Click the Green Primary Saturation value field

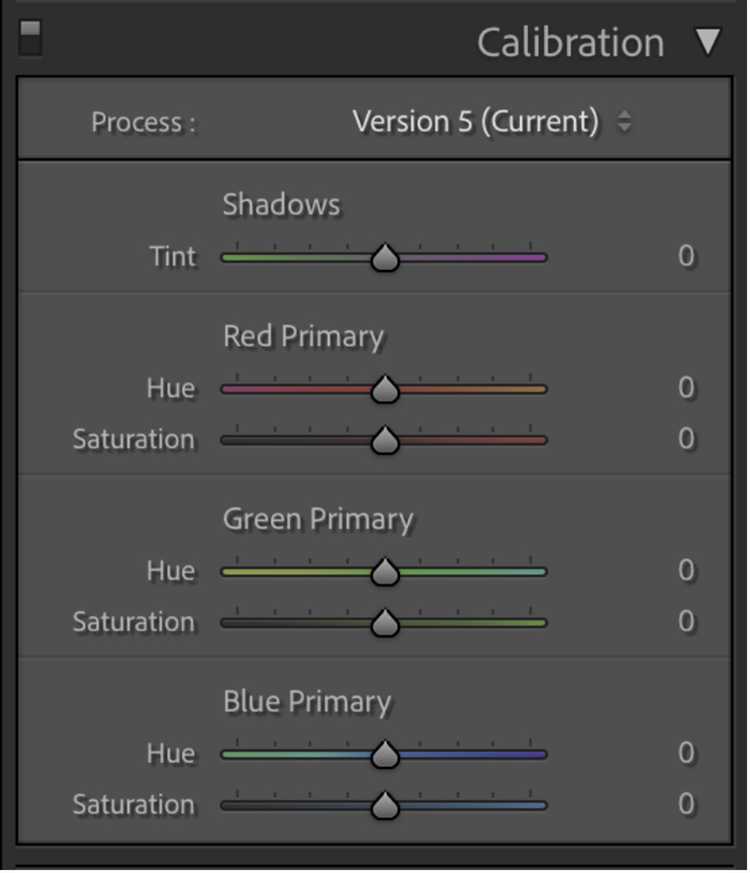tap(686, 622)
